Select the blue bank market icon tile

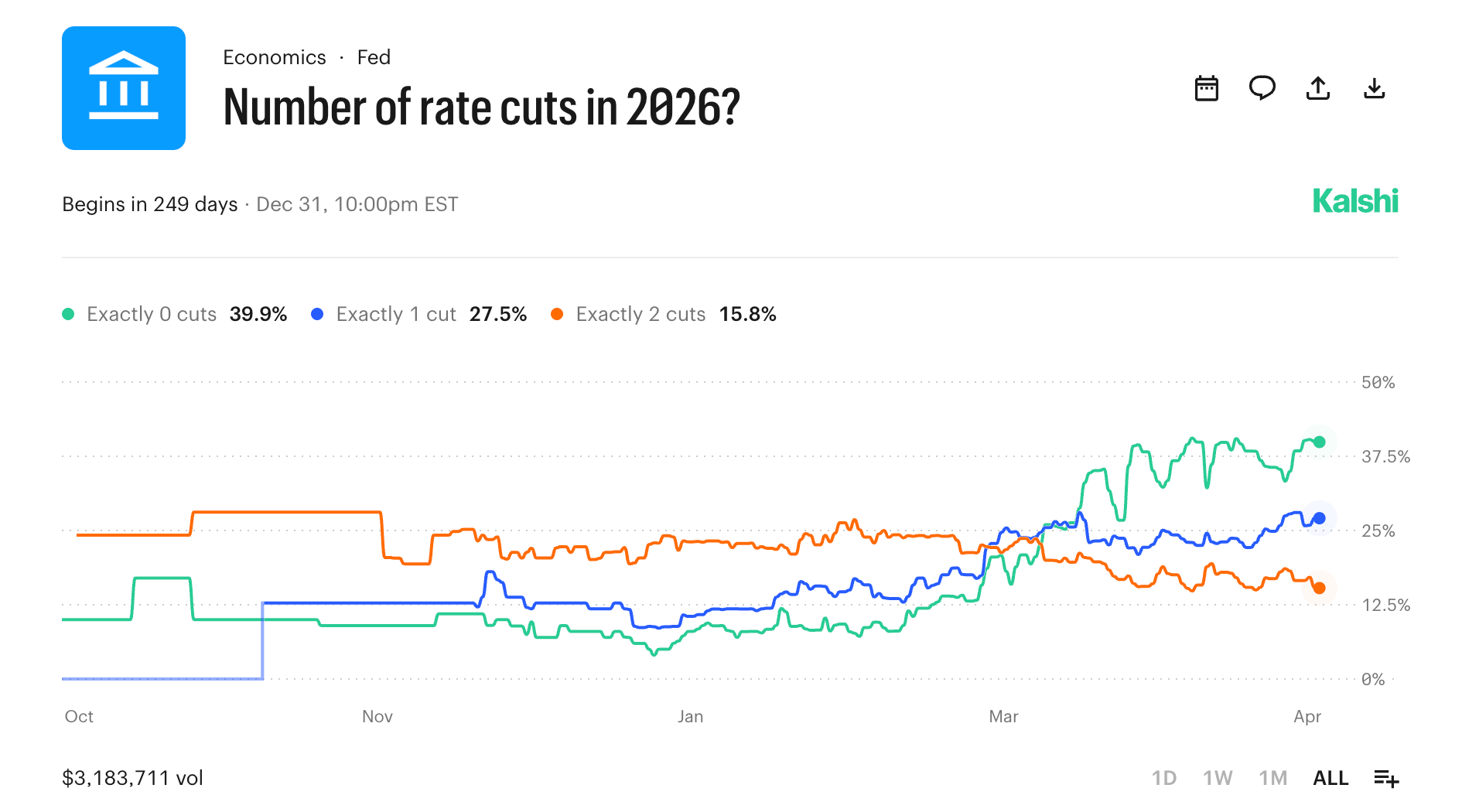point(124,88)
